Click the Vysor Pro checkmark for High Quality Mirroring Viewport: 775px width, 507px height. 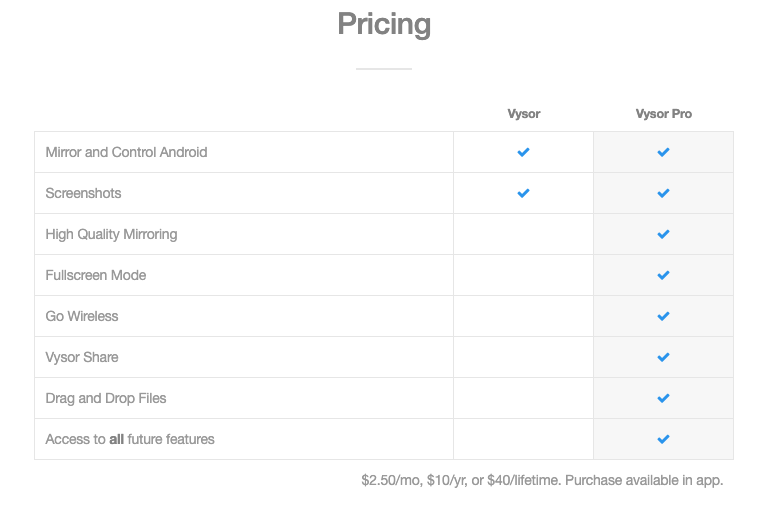coord(663,234)
